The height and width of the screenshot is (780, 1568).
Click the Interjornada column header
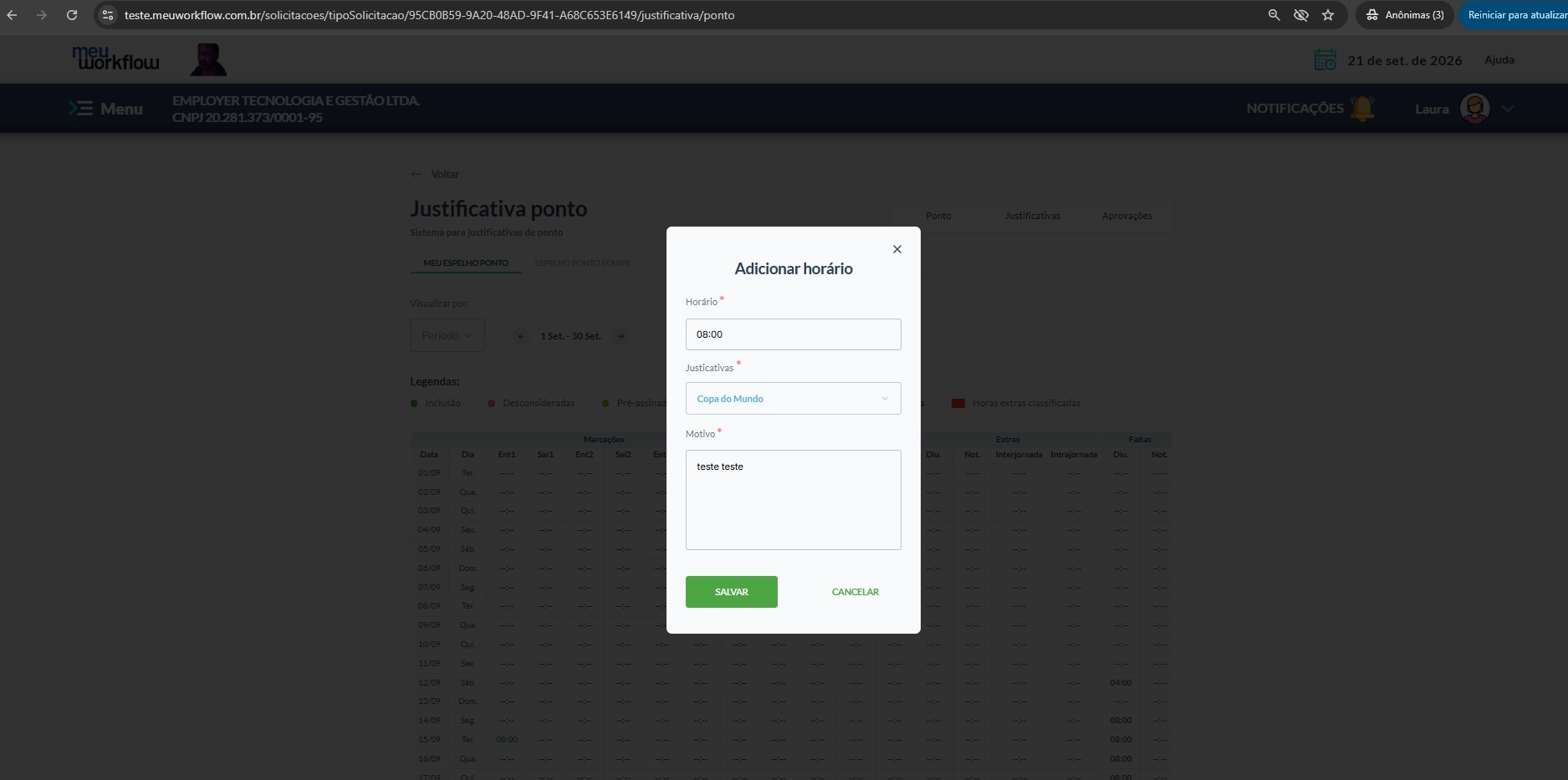click(1019, 455)
